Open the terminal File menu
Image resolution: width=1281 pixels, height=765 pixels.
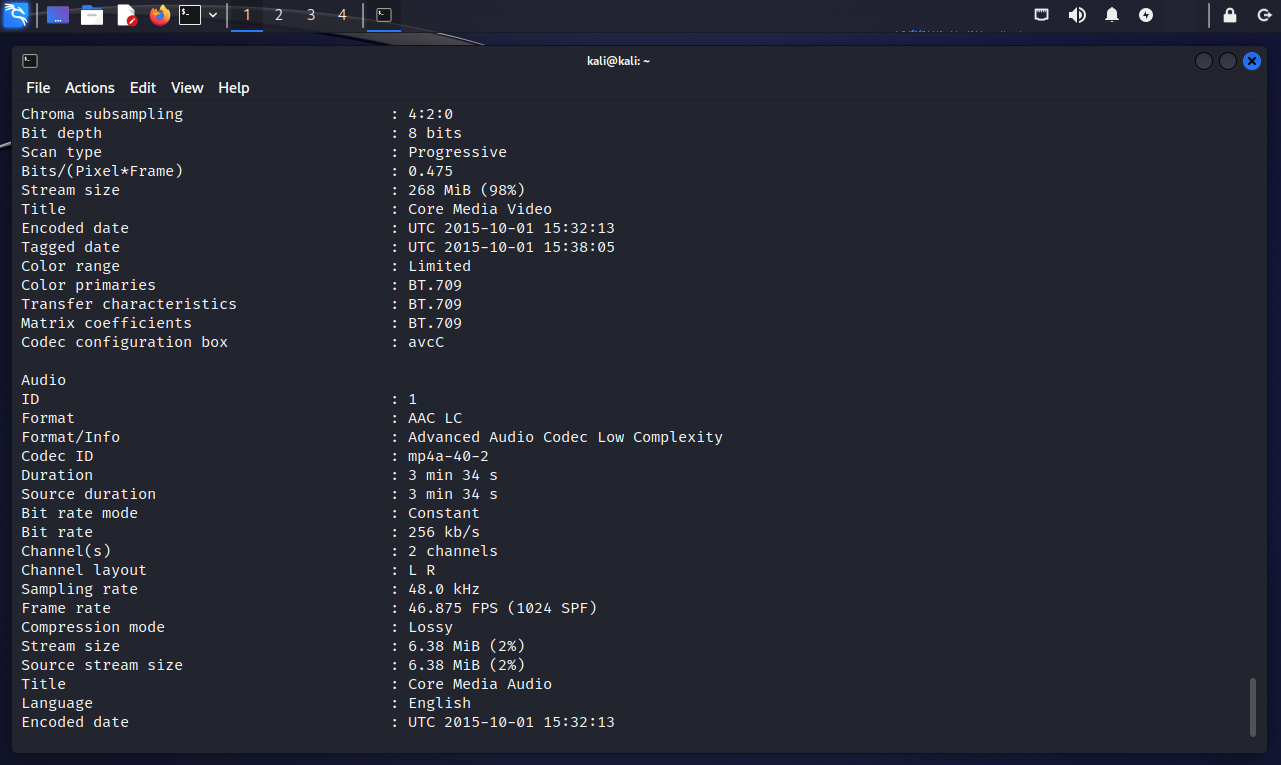pyautogui.click(x=38, y=88)
